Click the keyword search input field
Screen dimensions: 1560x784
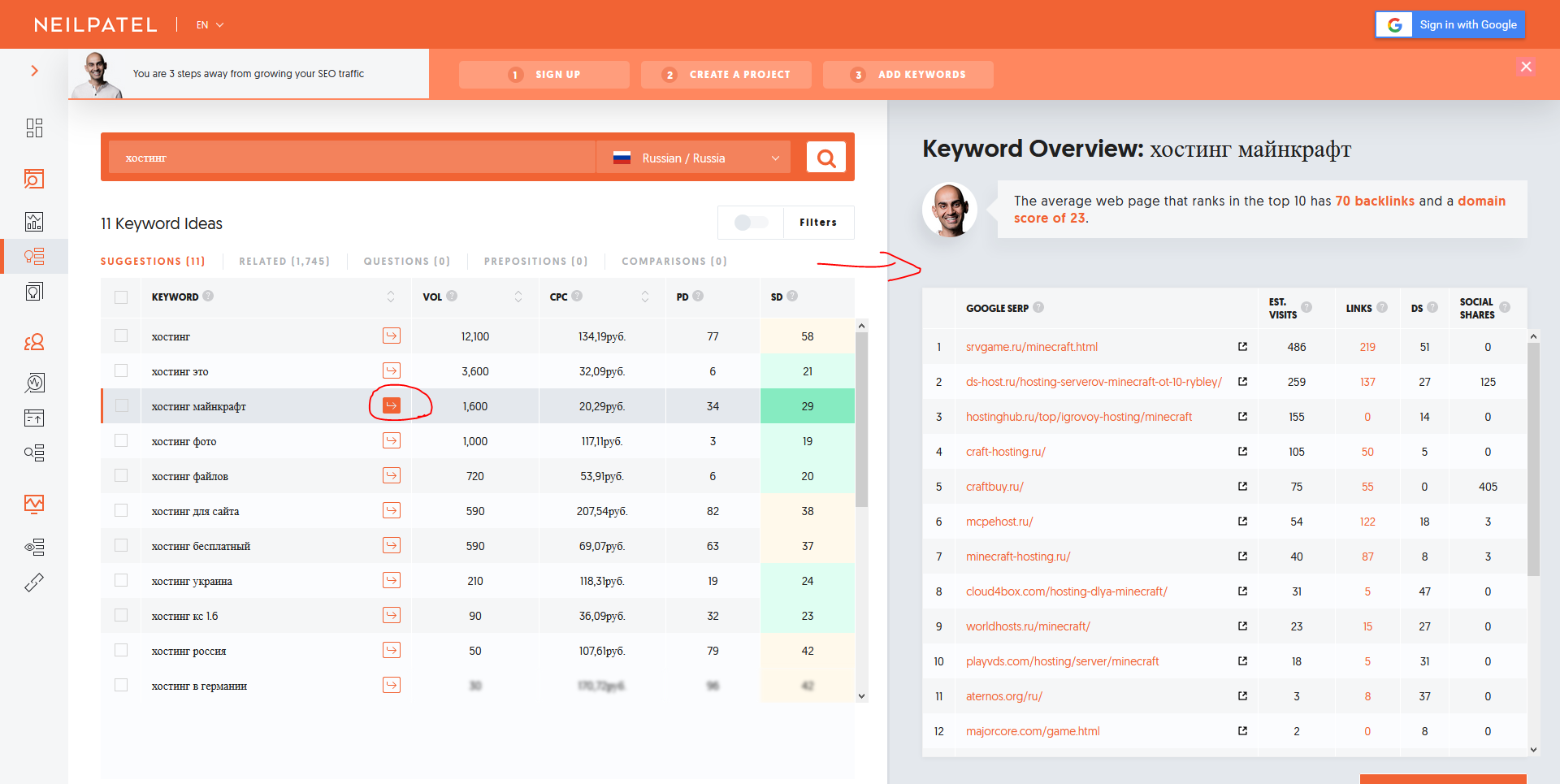(x=352, y=158)
